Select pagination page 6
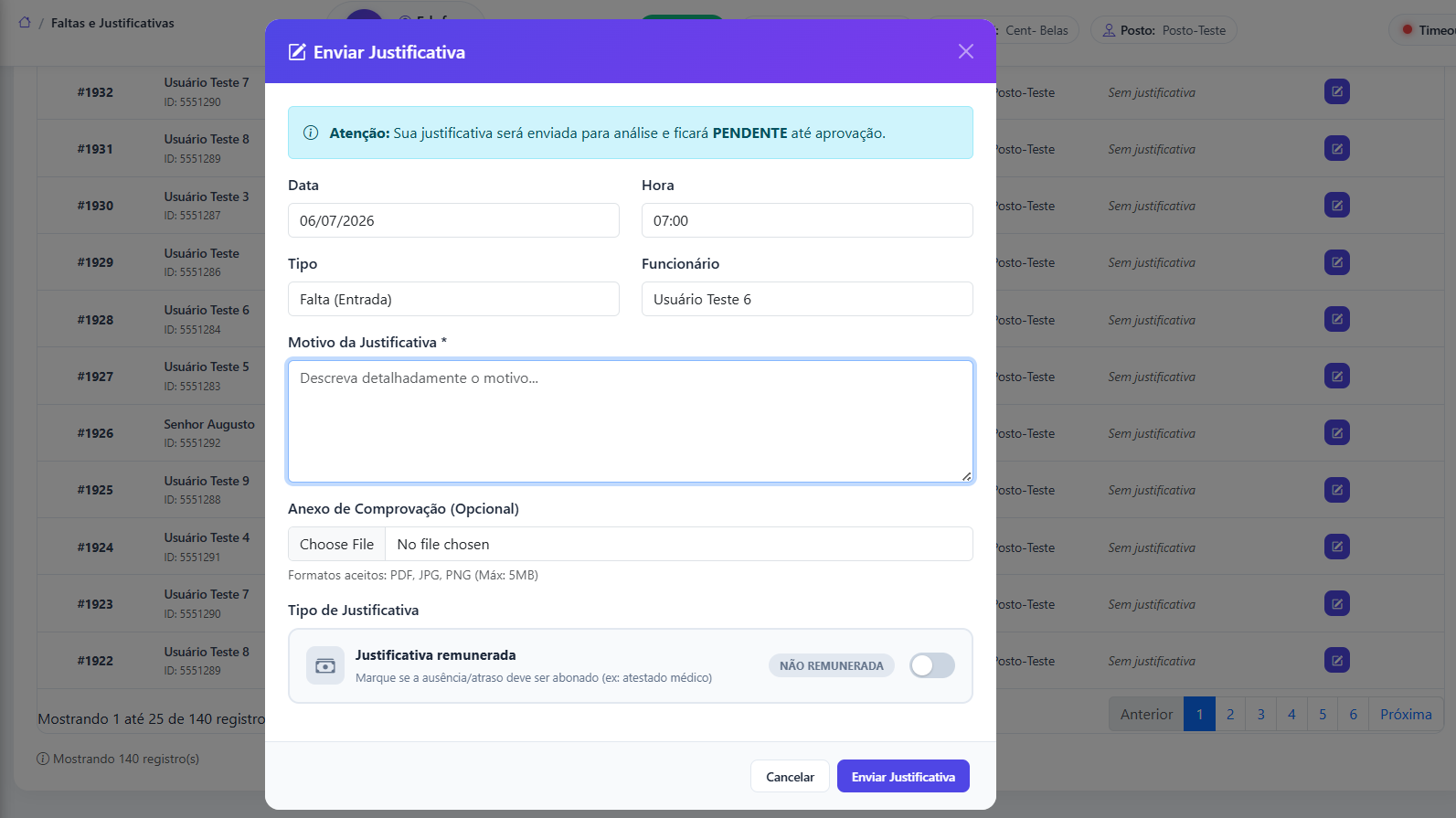This screenshot has height=818, width=1456. [1354, 715]
